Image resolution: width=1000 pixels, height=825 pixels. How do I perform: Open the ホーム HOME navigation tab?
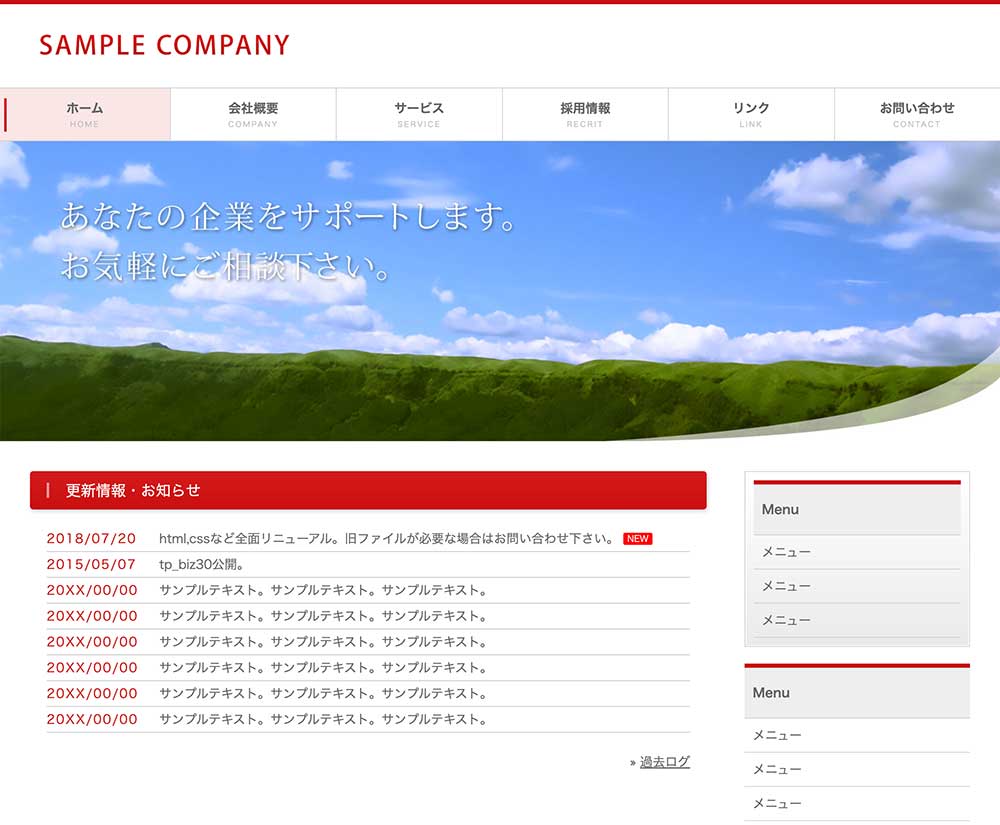(x=85, y=115)
